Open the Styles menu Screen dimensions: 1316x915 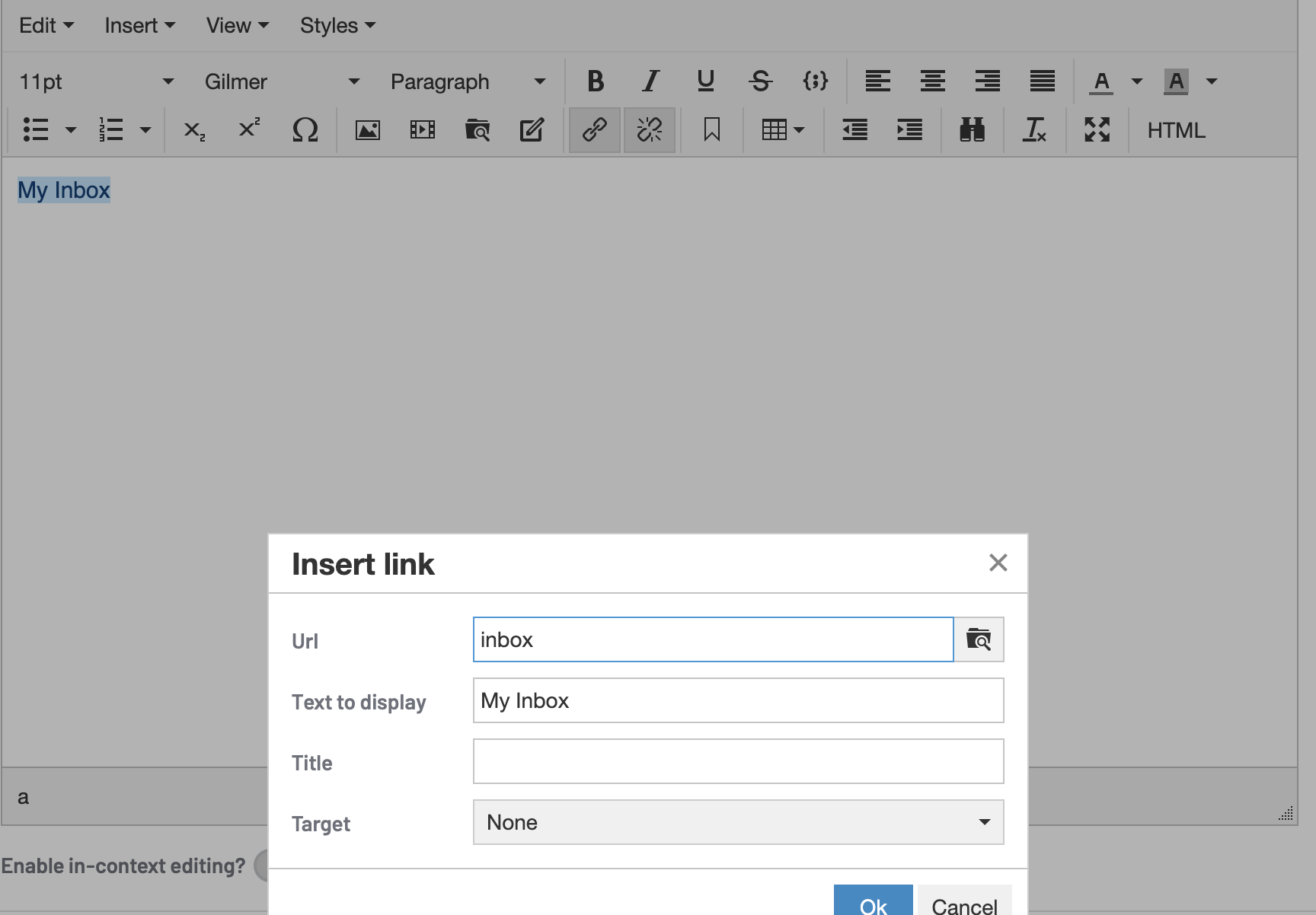tap(337, 26)
